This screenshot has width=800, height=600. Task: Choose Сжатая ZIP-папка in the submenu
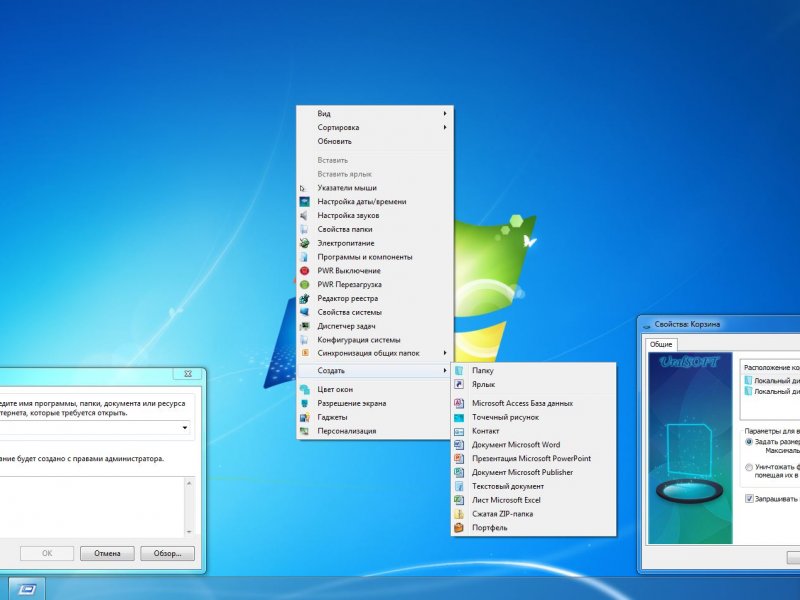tap(534, 514)
